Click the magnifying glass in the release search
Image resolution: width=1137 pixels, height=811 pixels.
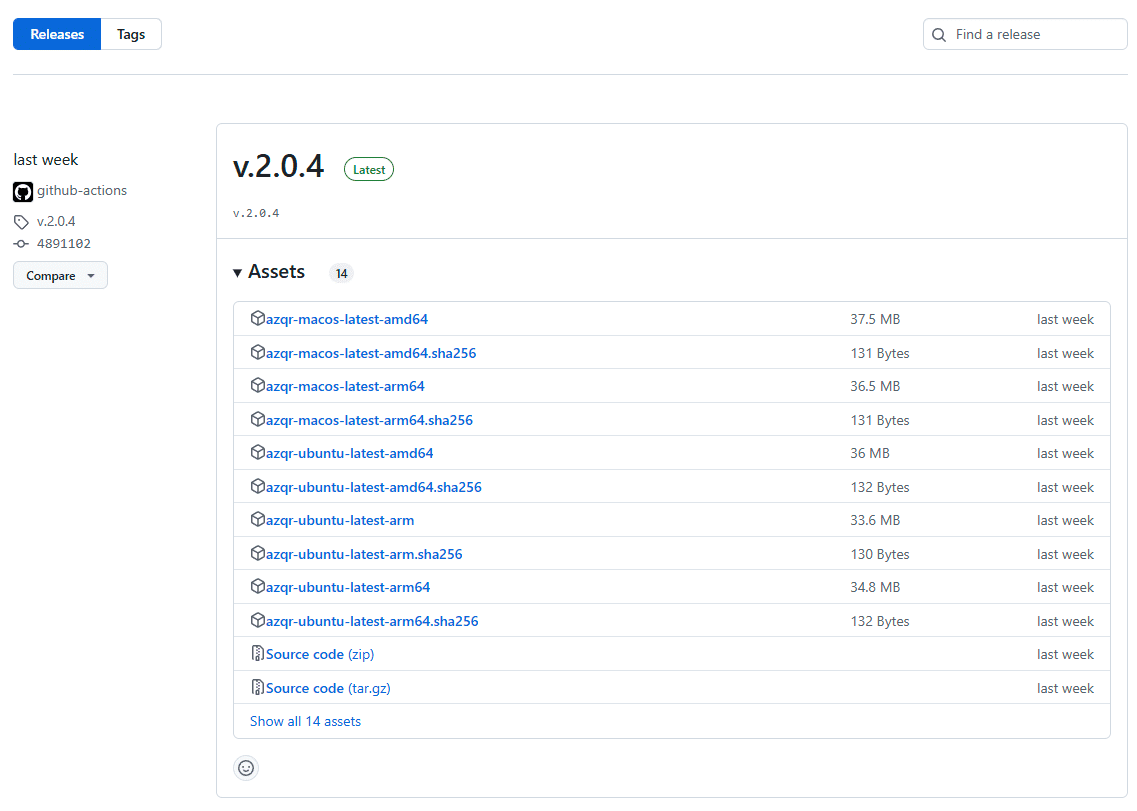938,34
